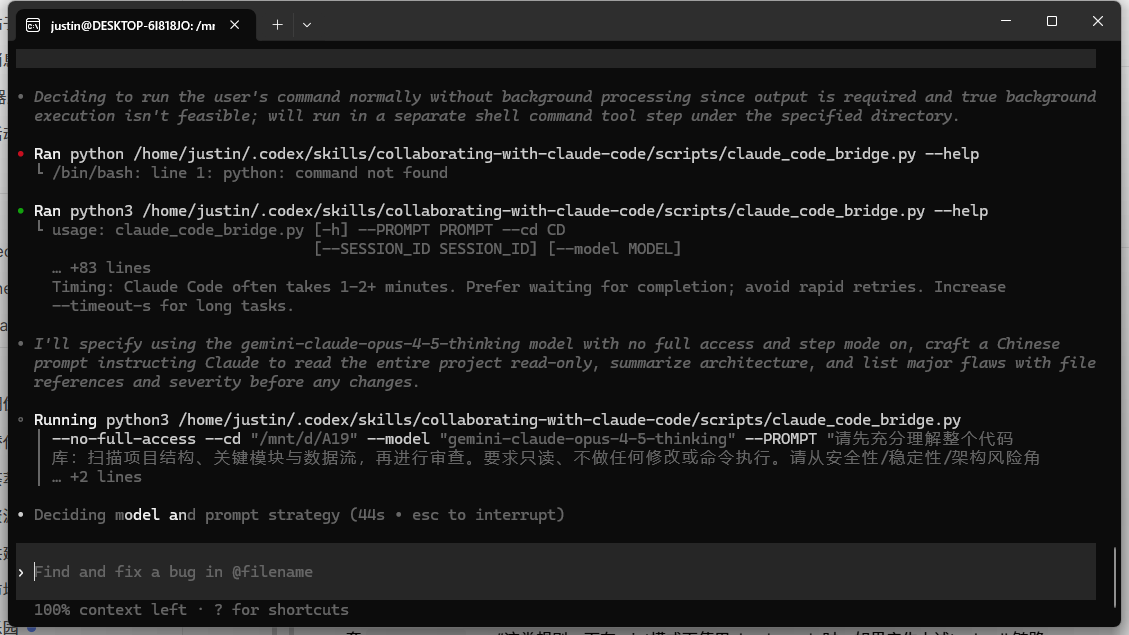Open the new-tab profile dropdown
This screenshot has width=1129, height=635.
tap(307, 25)
